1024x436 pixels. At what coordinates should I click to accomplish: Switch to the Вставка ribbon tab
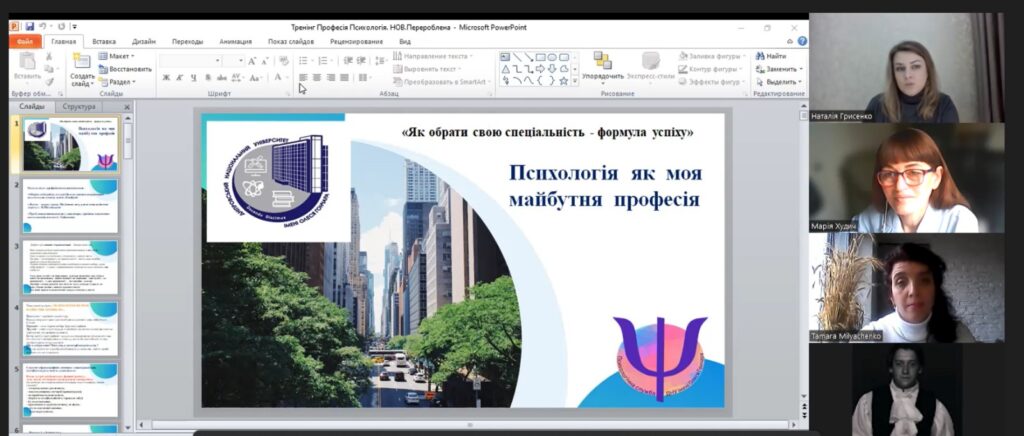click(104, 42)
